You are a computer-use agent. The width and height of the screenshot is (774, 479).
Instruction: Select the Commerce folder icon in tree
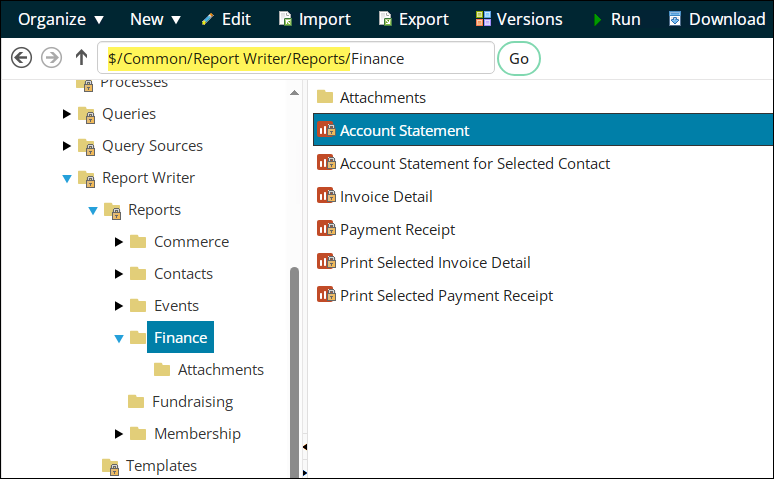pyautogui.click(x=138, y=241)
